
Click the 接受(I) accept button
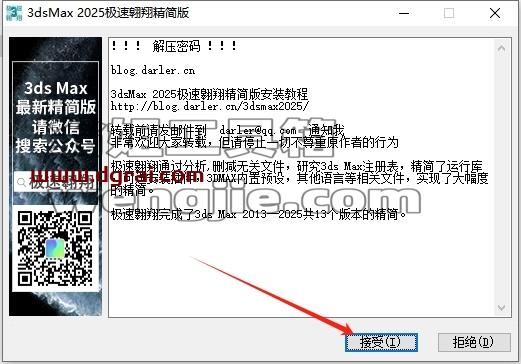point(381,342)
